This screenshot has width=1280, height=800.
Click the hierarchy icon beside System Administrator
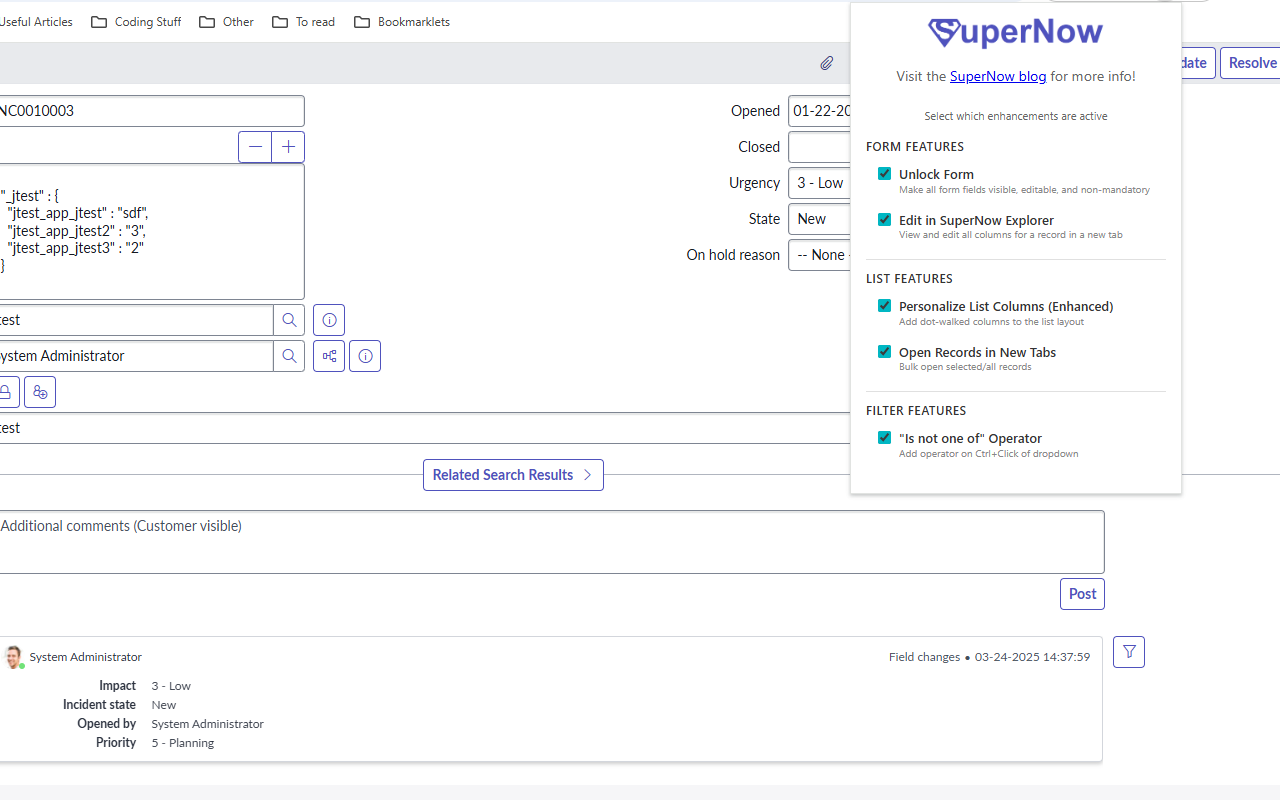(329, 356)
